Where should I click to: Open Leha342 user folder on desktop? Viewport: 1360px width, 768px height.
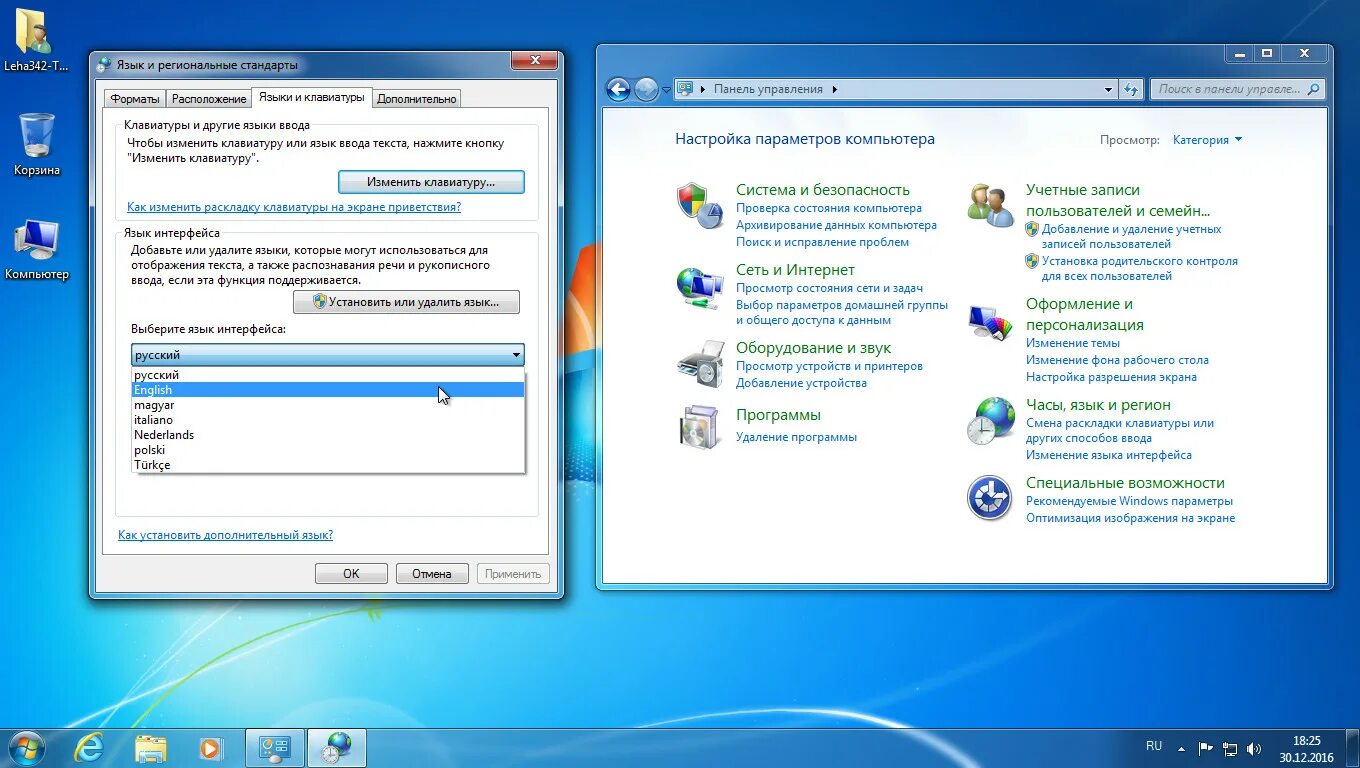37,40
